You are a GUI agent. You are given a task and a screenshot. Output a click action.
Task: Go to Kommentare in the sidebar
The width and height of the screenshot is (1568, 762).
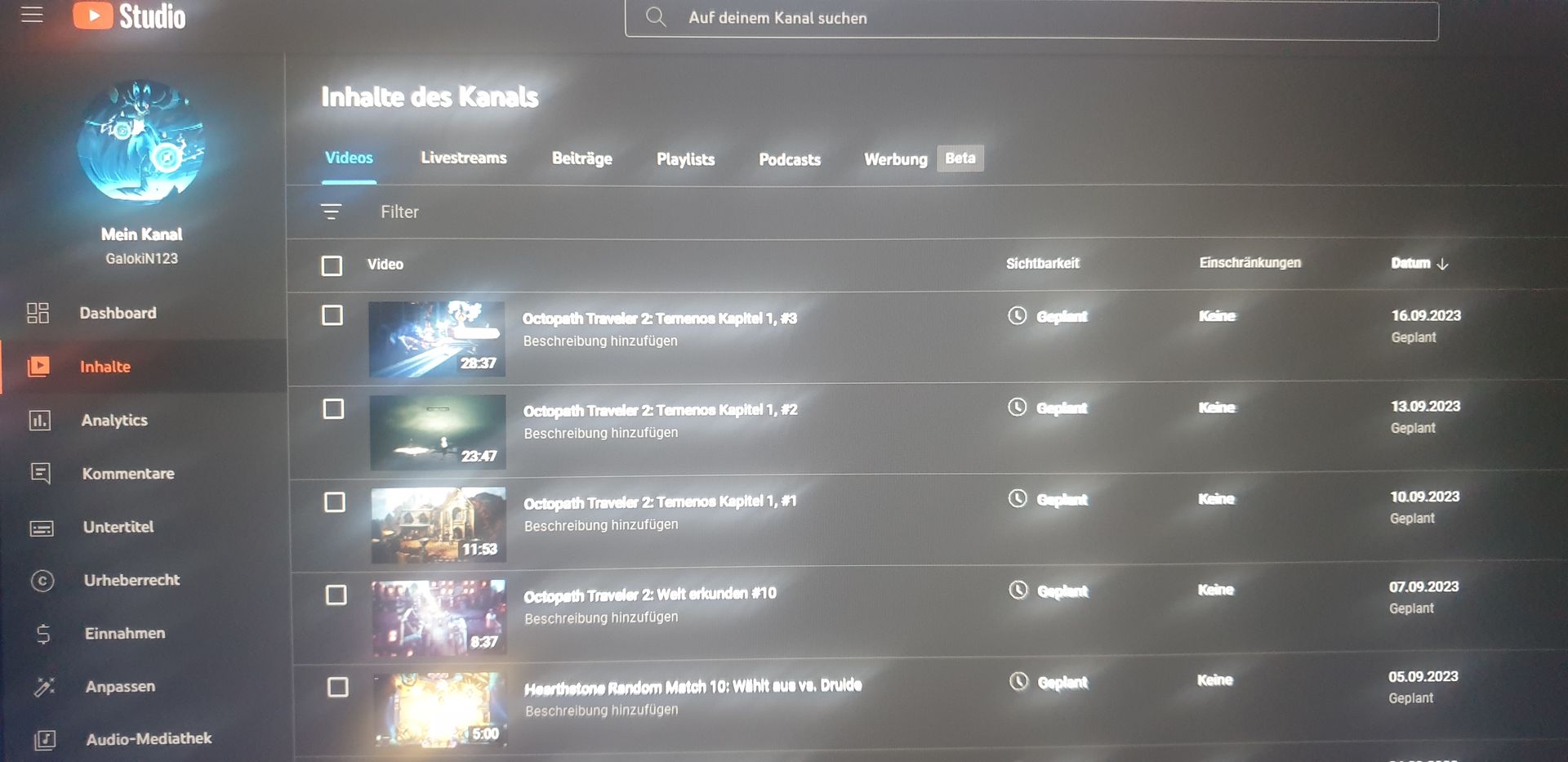(x=128, y=474)
